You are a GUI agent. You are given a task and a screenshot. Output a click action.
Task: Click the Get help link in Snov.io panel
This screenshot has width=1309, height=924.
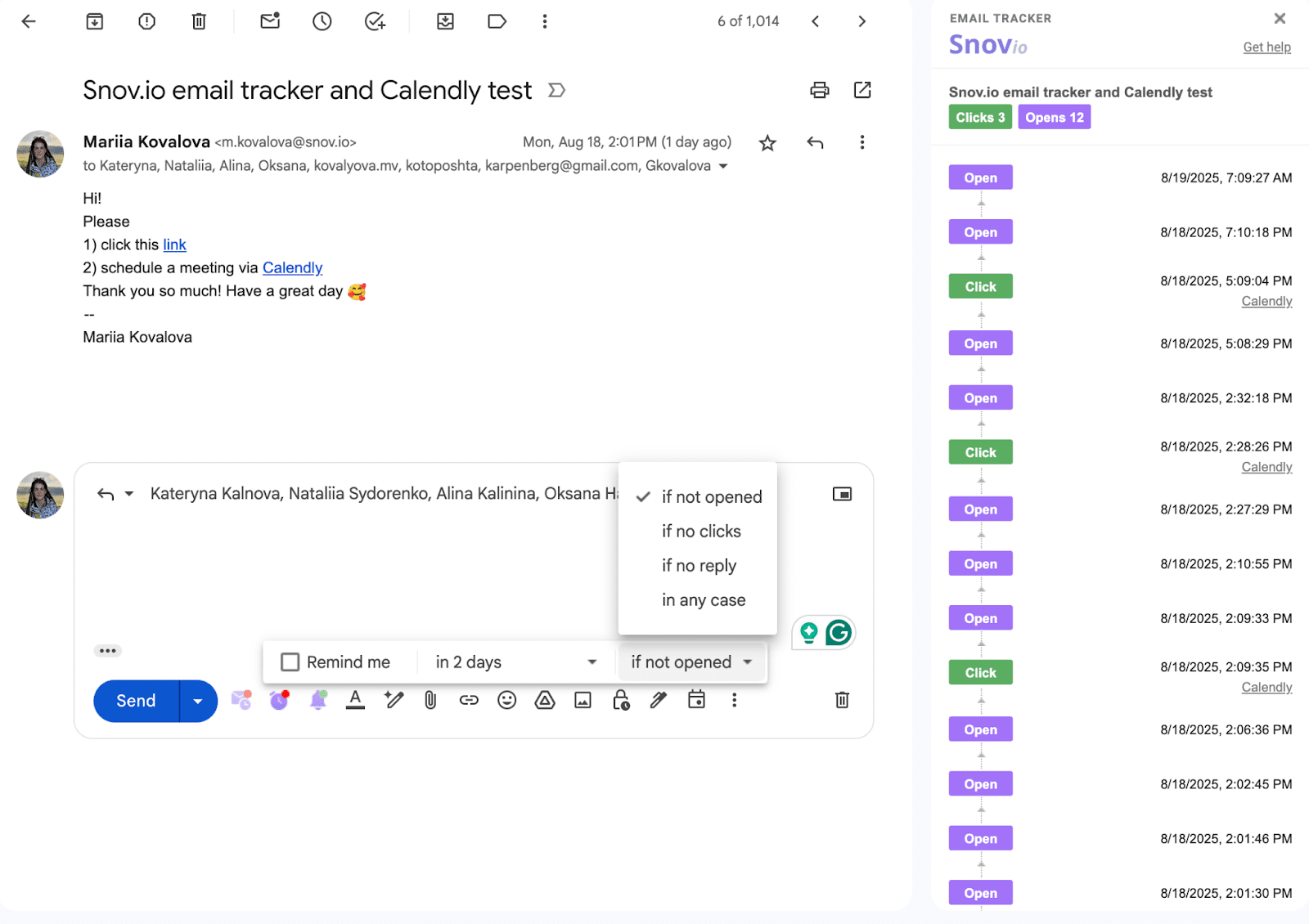pos(1266,47)
